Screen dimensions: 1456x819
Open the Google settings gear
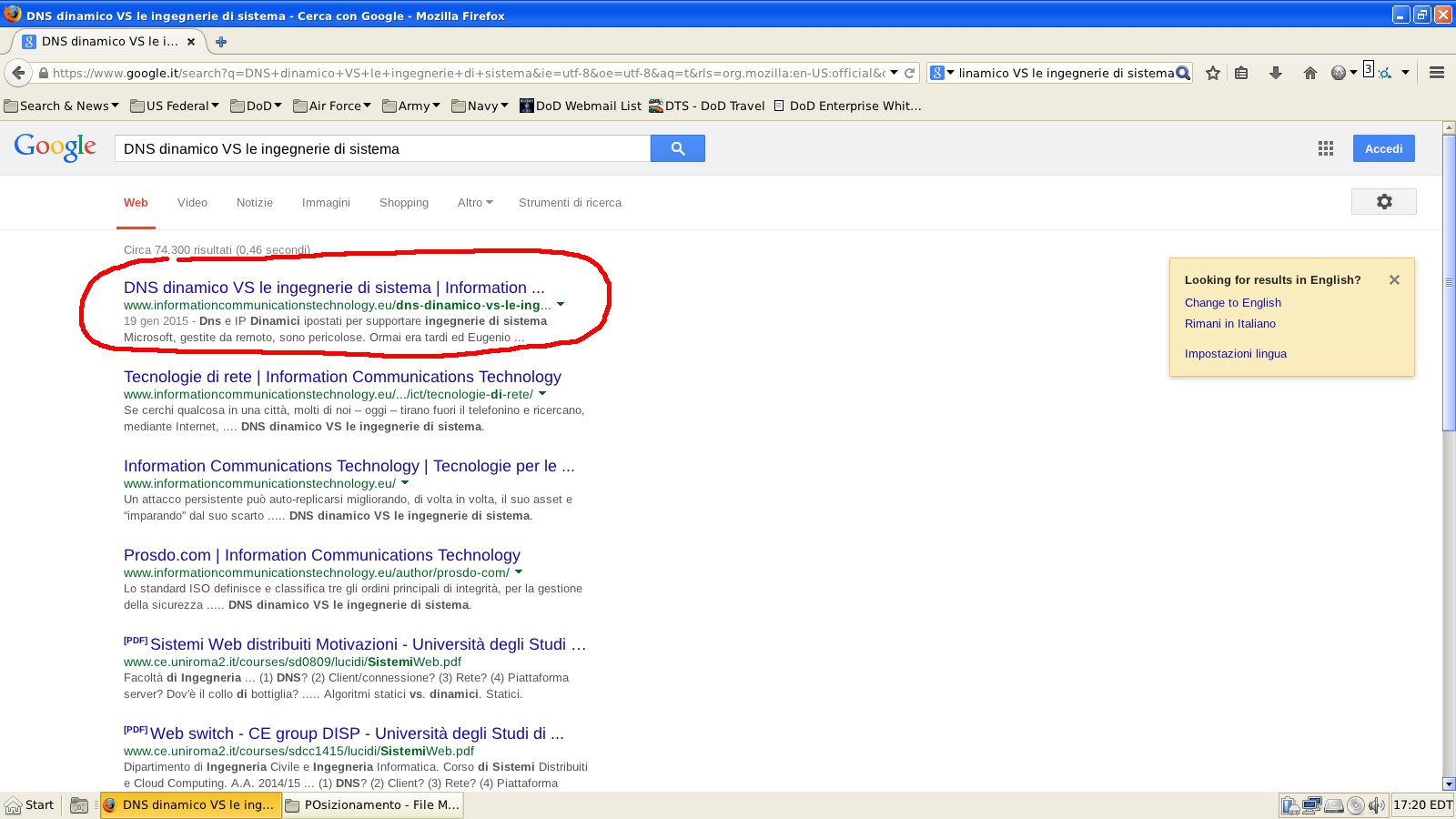pos(1384,202)
